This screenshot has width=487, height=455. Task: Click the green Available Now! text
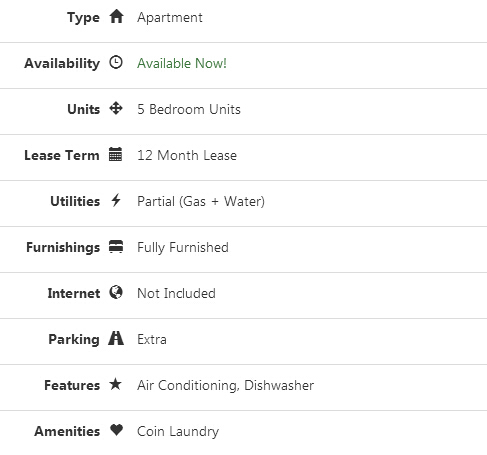pyautogui.click(x=182, y=63)
